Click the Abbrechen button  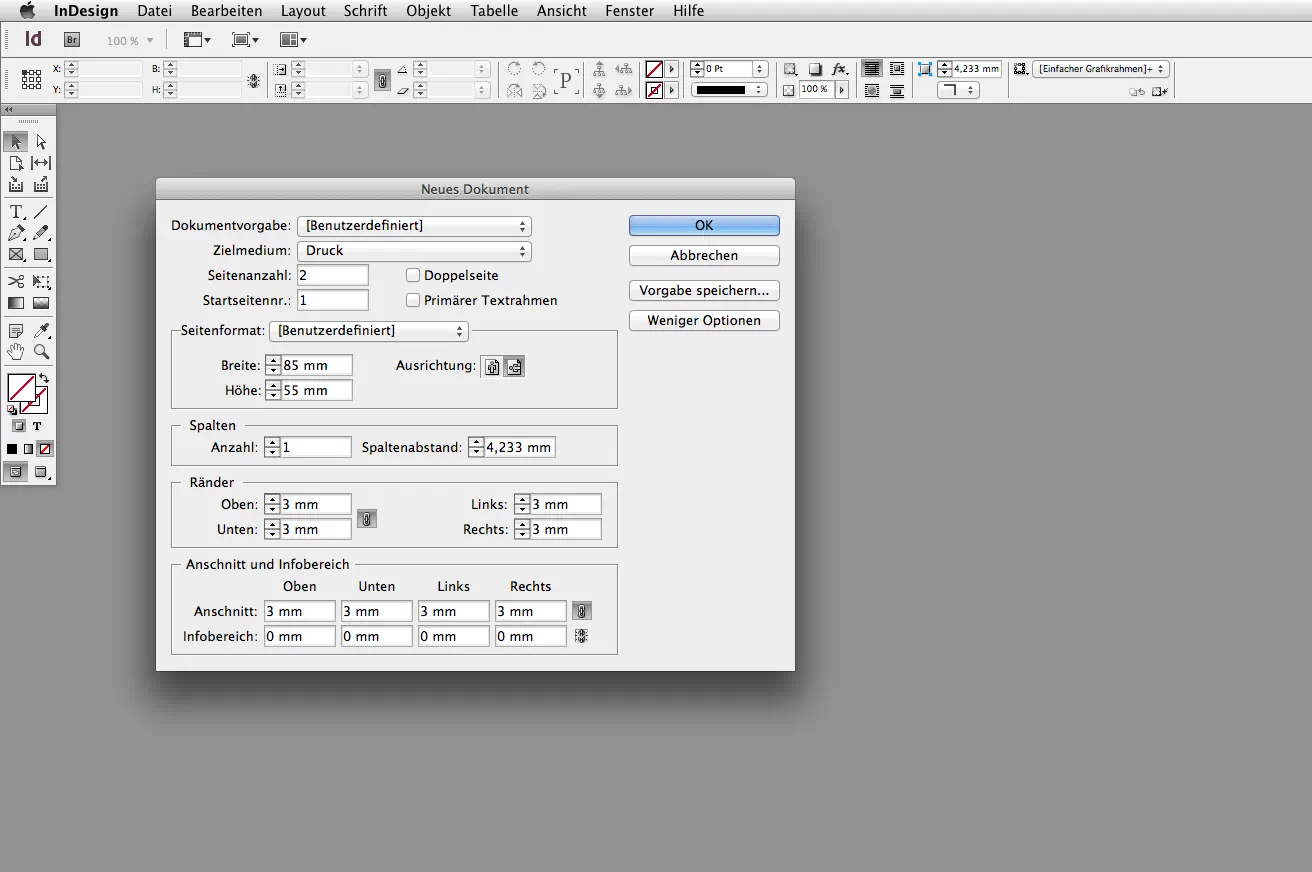(x=704, y=256)
